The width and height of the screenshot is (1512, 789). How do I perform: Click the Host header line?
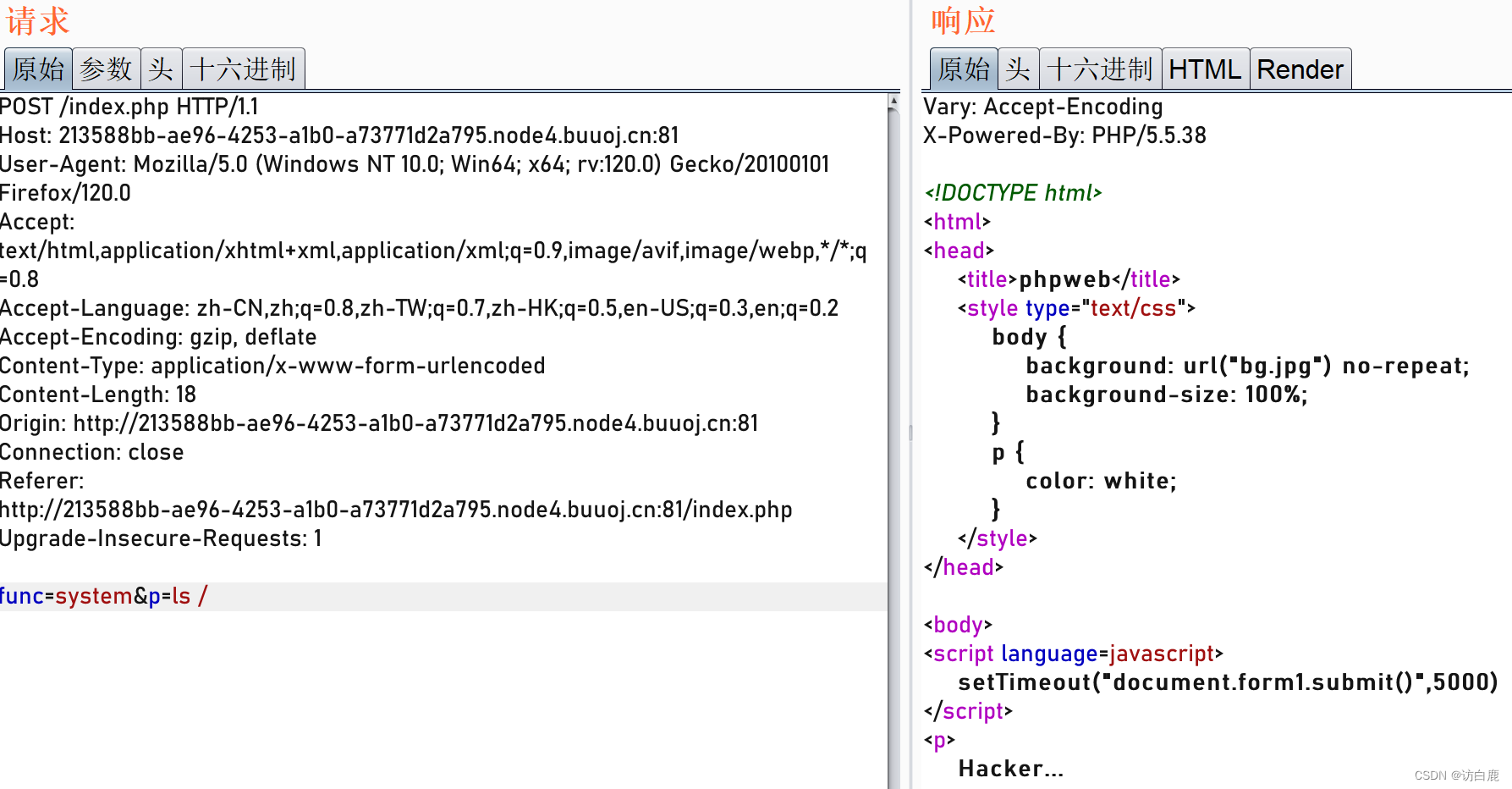tap(338, 135)
